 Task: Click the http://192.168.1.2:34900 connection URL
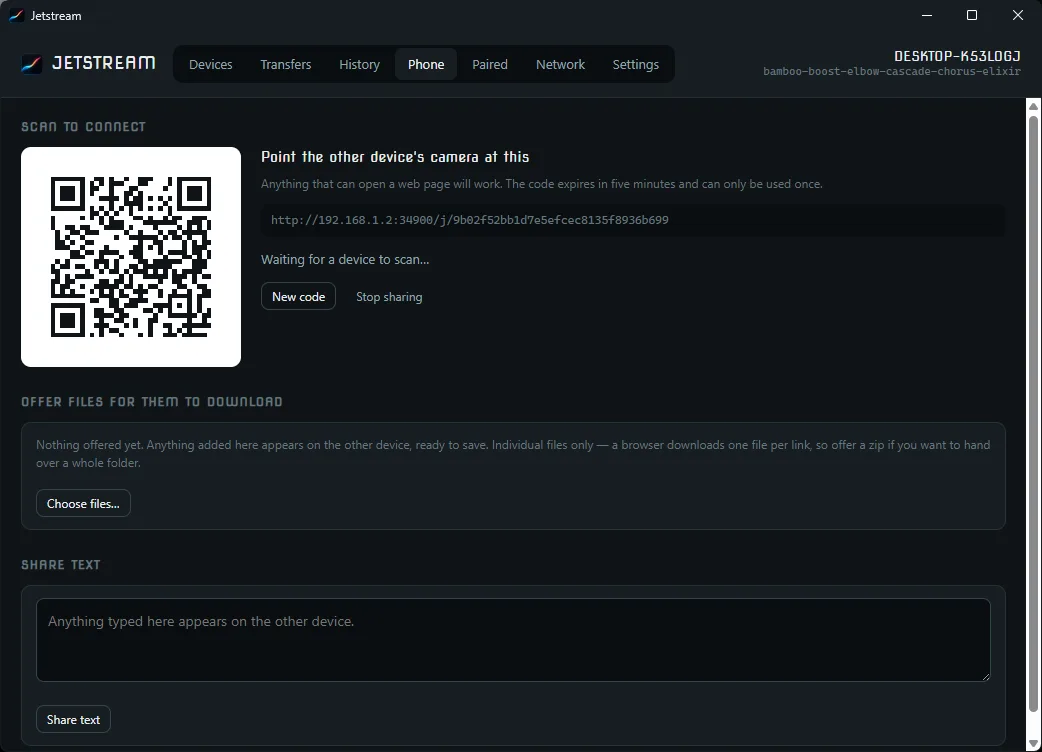coord(469,220)
